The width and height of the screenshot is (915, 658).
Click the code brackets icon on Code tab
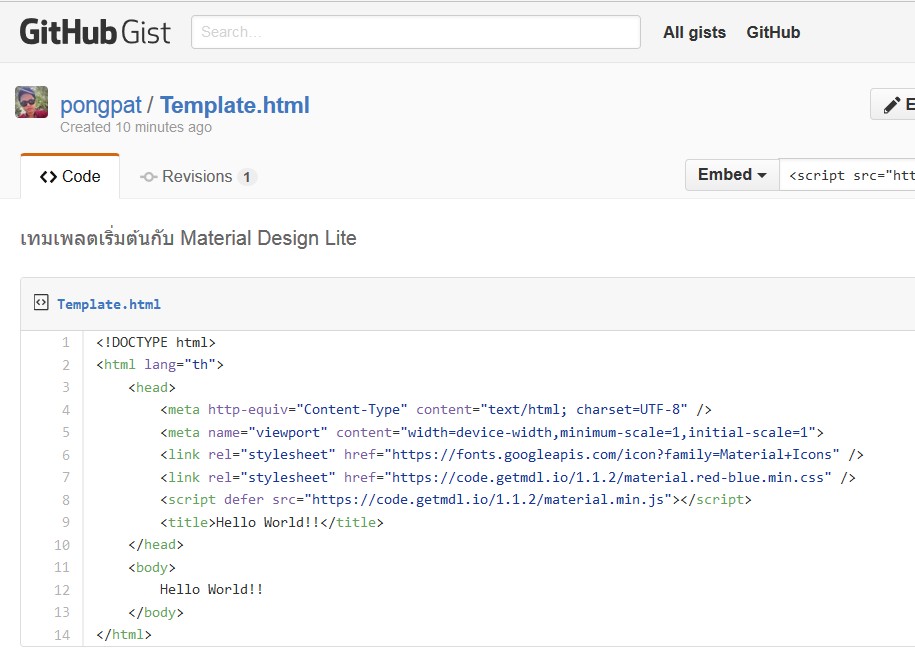49,176
